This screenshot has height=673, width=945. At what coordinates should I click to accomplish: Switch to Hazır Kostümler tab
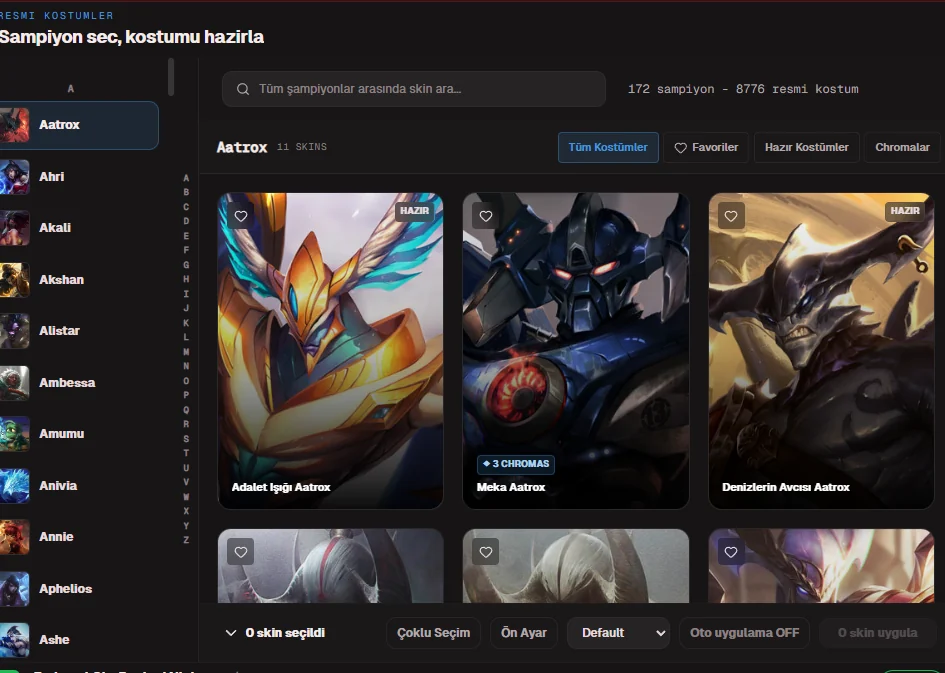[x=806, y=148]
